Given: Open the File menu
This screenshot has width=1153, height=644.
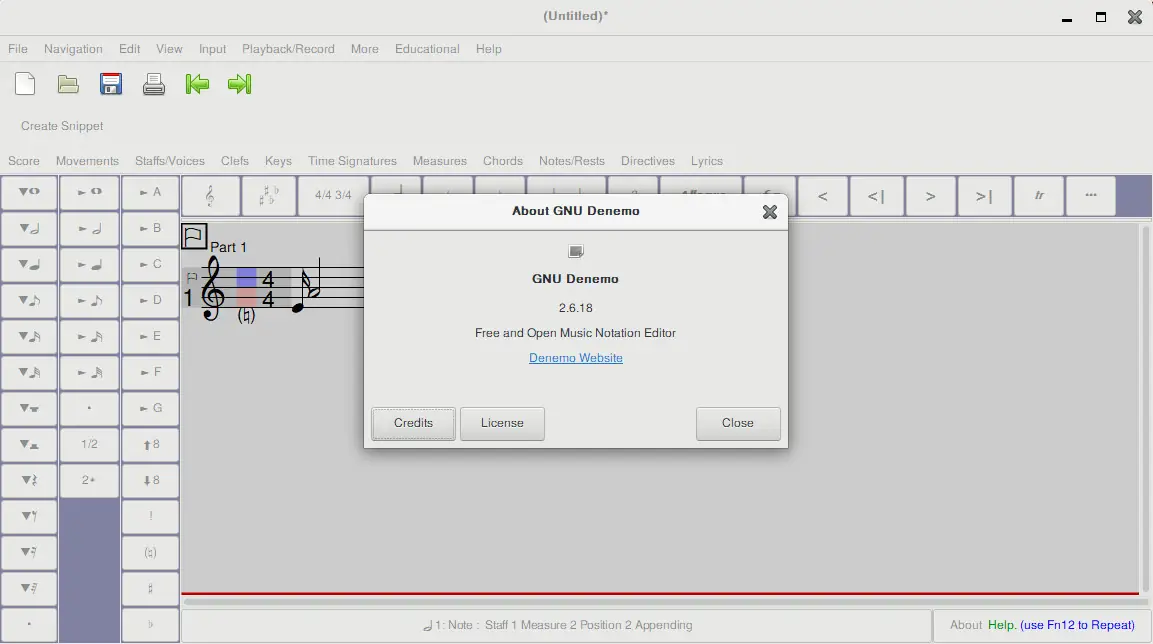Looking at the screenshot, I should (x=18, y=49).
